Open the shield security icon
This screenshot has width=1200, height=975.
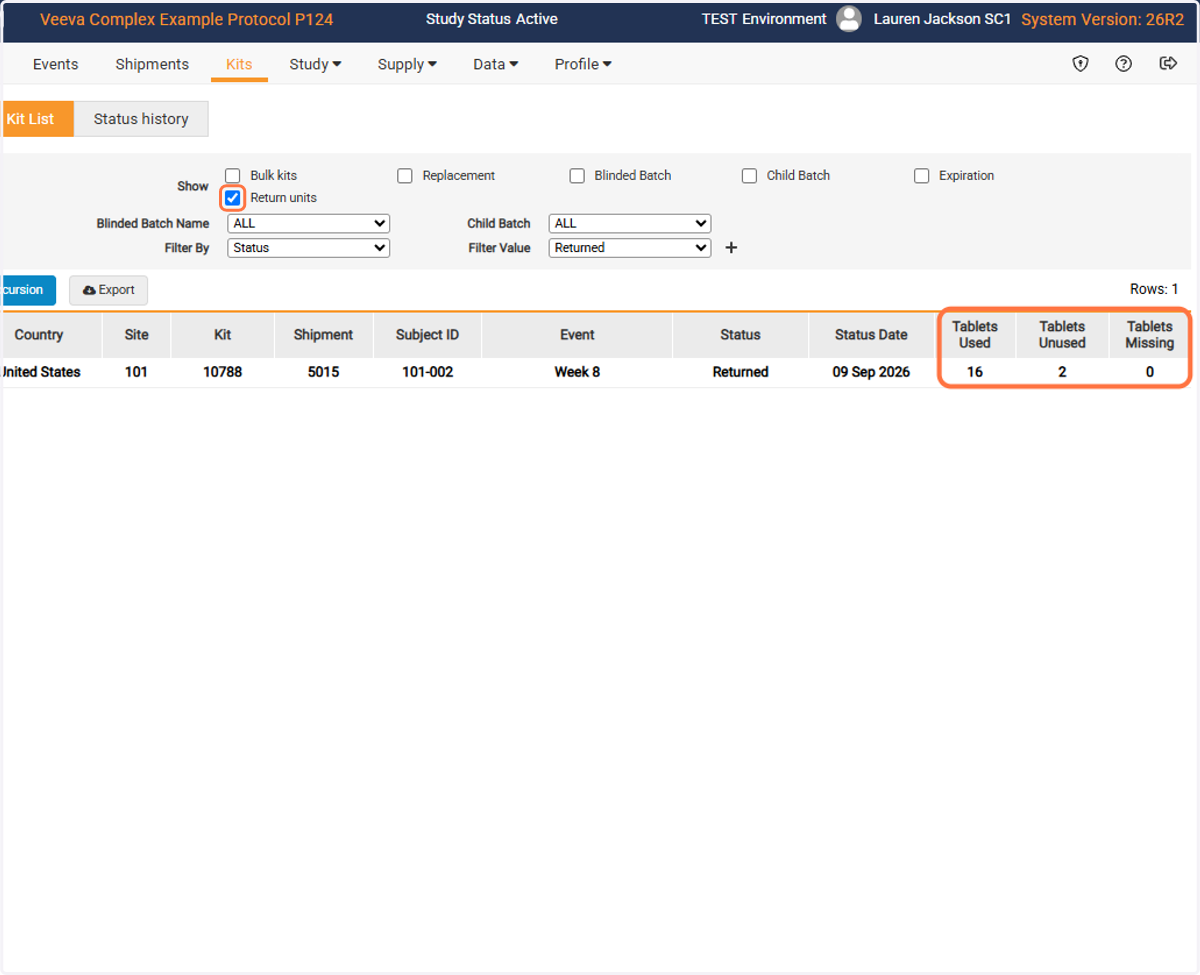tap(1080, 64)
